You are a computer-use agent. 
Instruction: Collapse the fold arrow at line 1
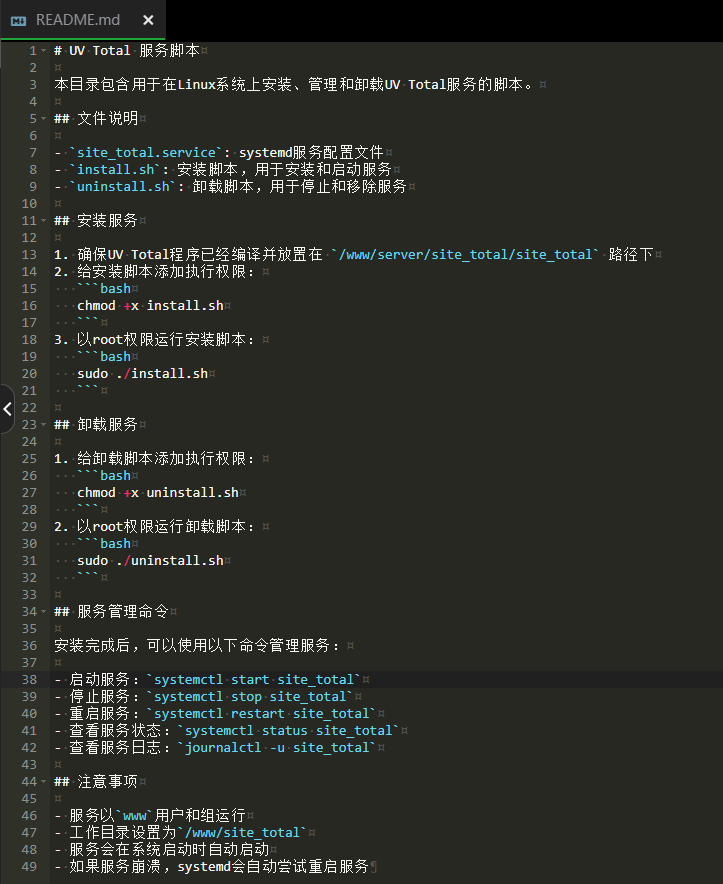point(45,51)
